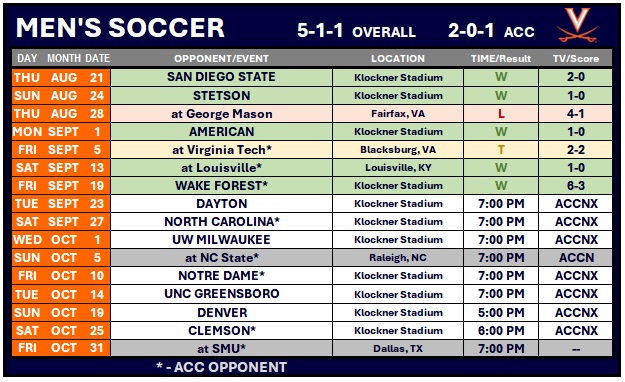Click the red L result cell
The width and height of the screenshot is (625, 382).
(x=501, y=114)
